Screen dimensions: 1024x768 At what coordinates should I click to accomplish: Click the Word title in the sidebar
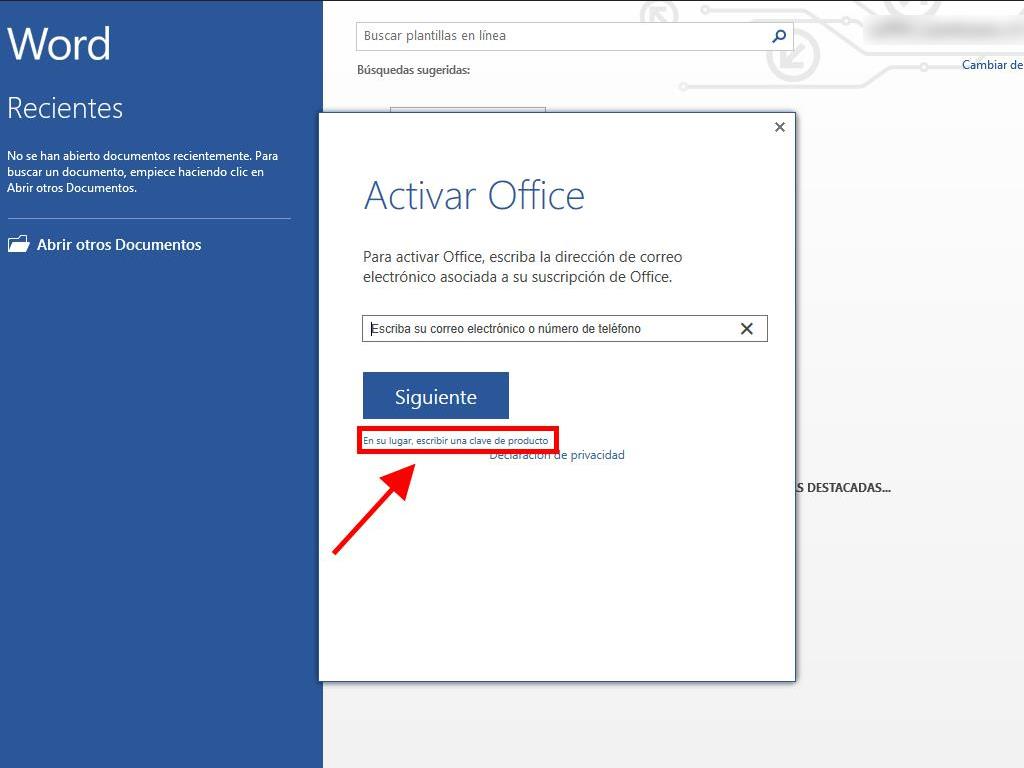coord(59,44)
